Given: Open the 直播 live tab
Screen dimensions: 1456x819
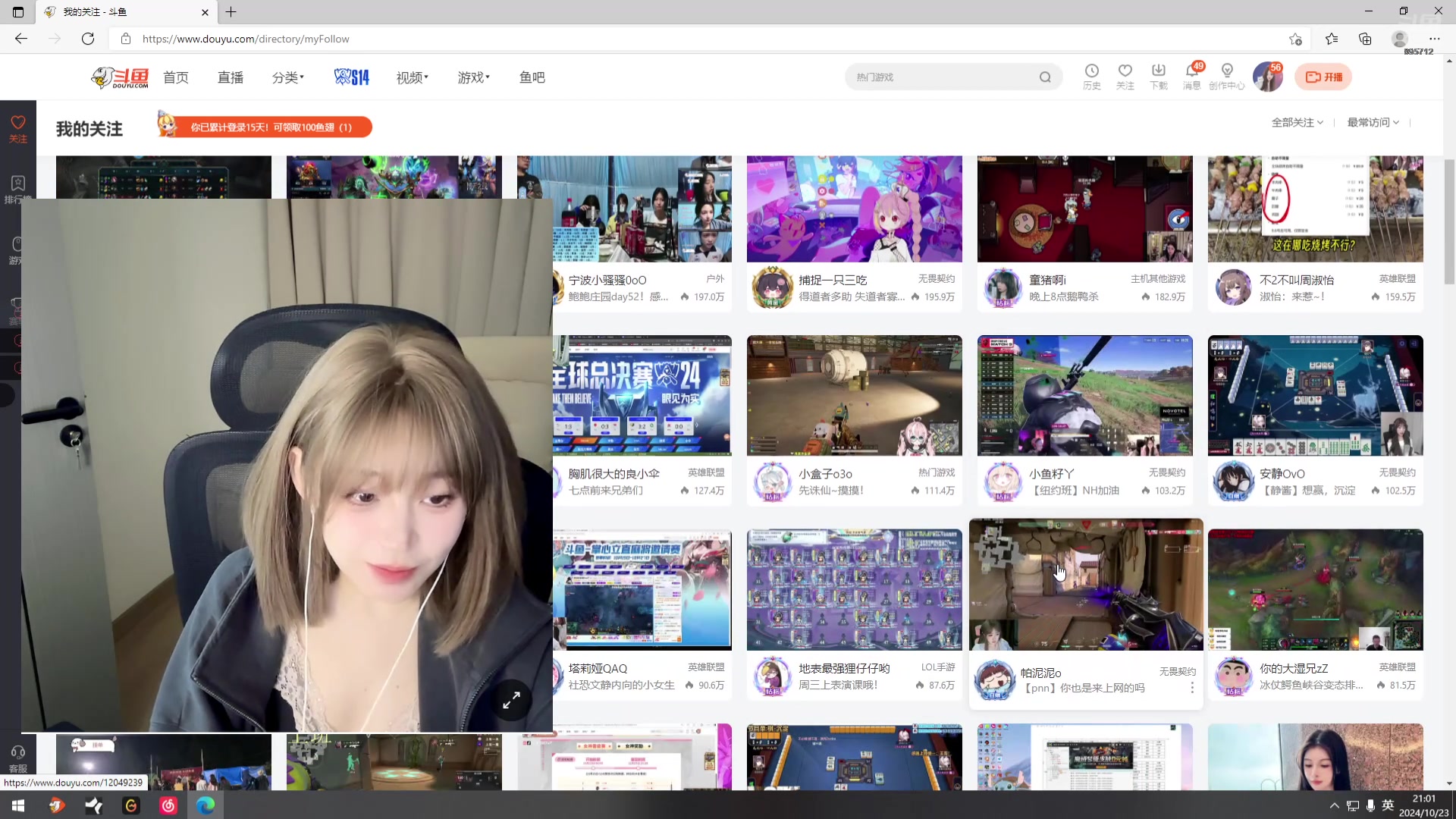Looking at the screenshot, I should (231, 77).
